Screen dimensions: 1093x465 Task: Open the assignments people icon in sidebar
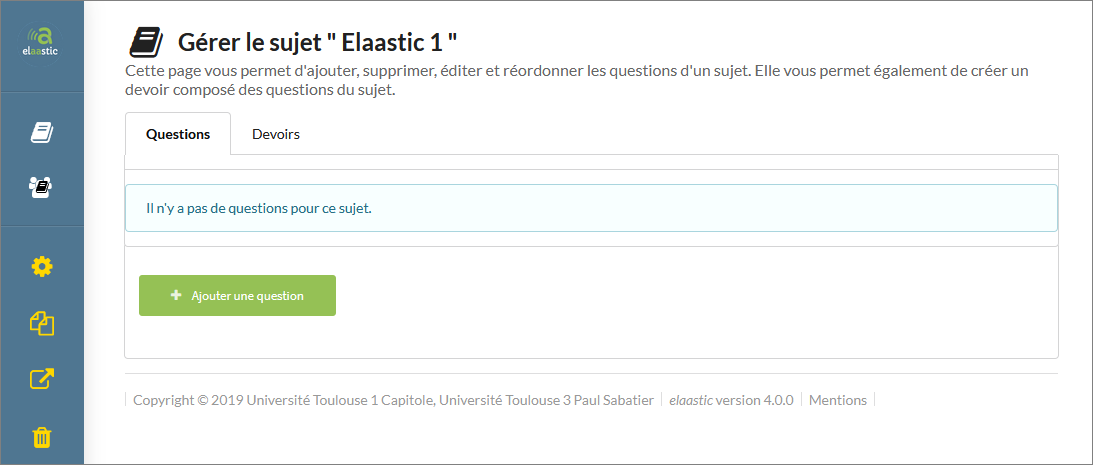42,185
